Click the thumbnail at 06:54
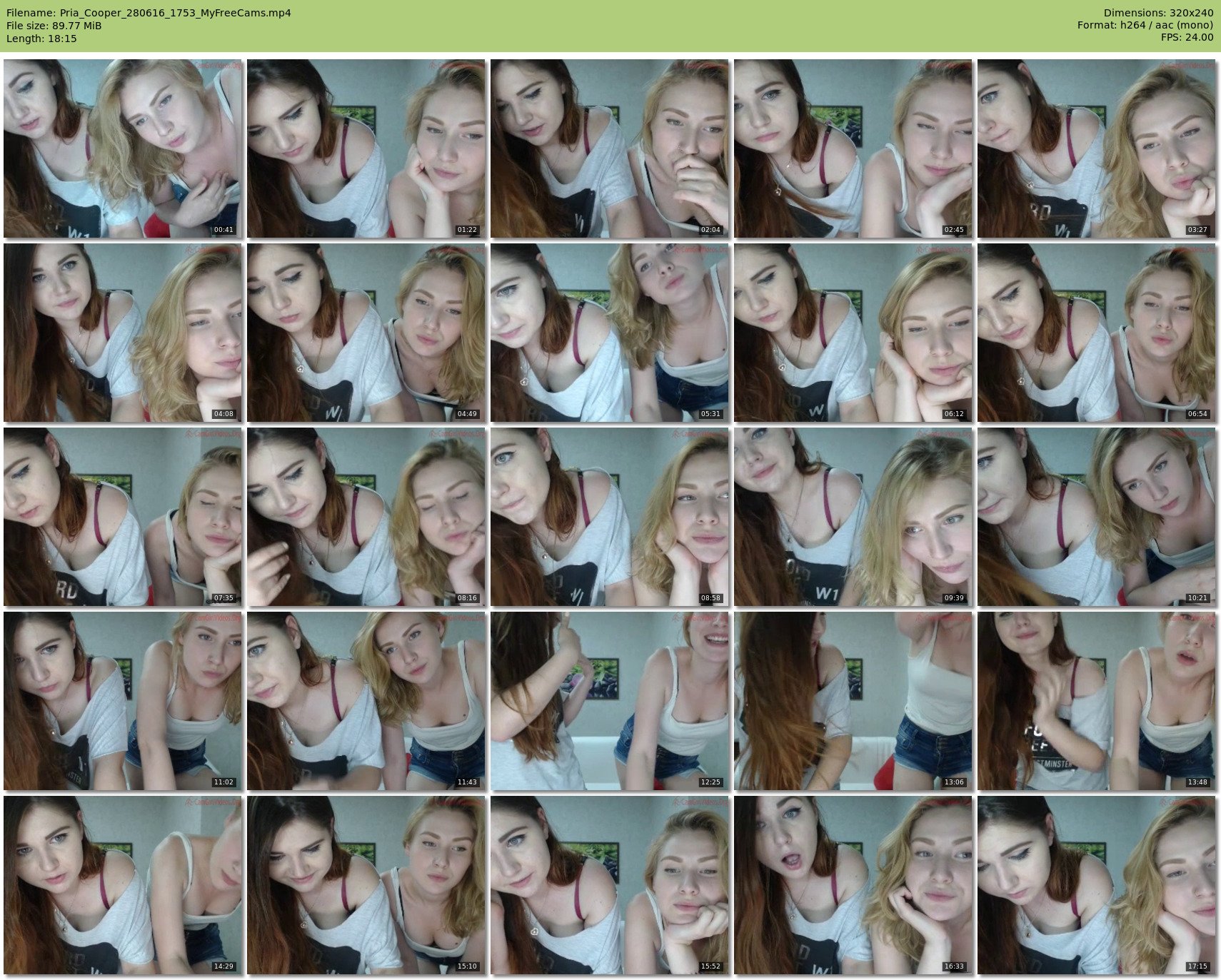The image size is (1221, 980). pos(1097,333)
